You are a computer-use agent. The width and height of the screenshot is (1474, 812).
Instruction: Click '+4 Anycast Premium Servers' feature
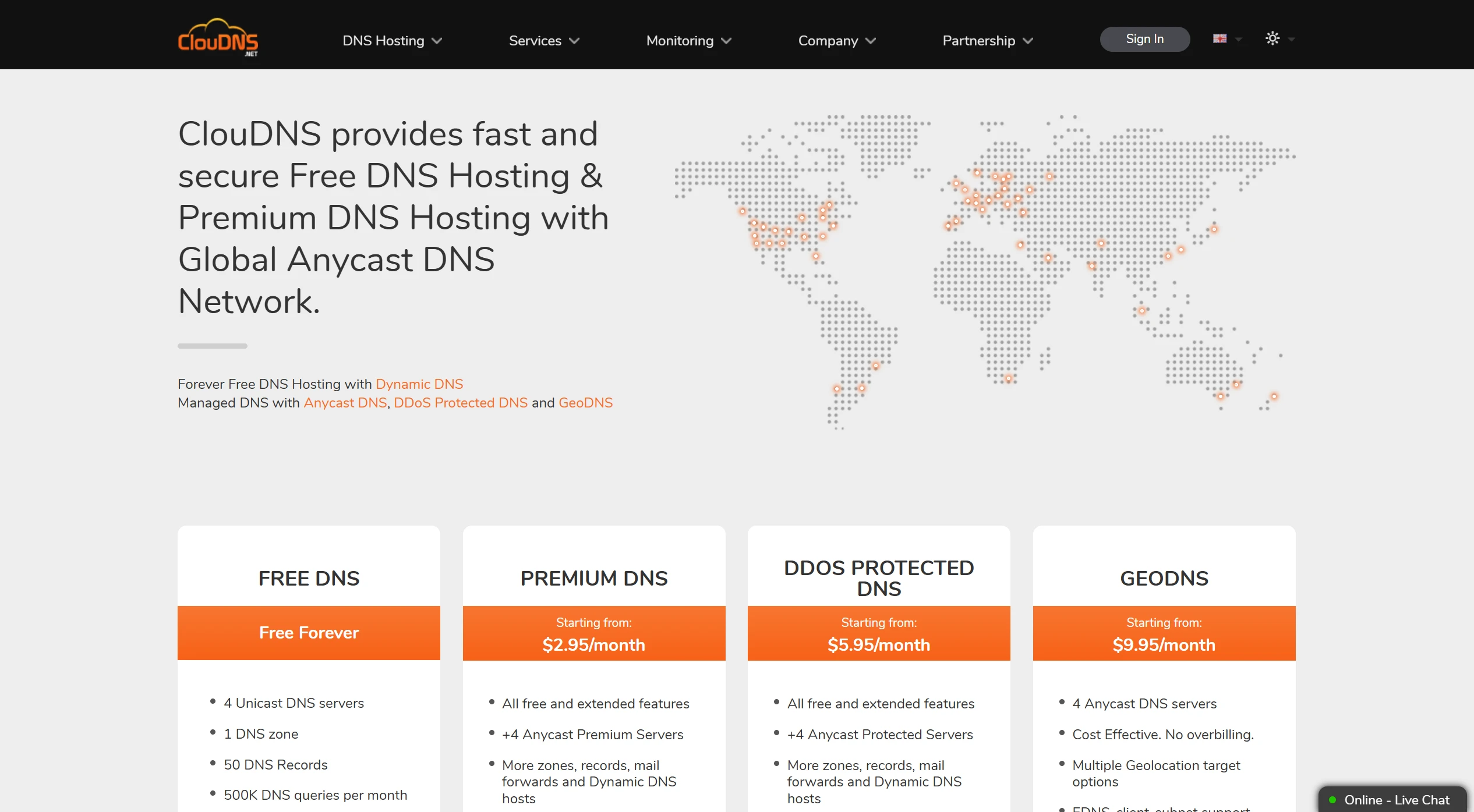click(x=593, y=735)
